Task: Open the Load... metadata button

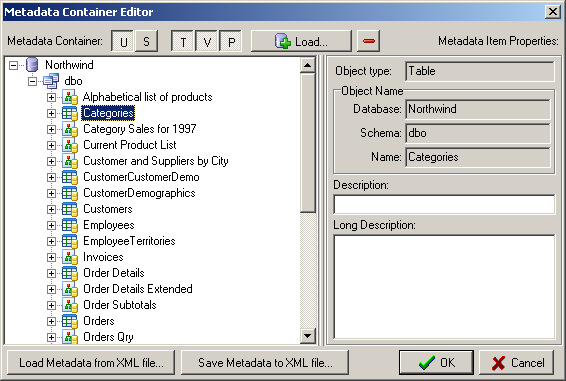Action: pos(301,41)
